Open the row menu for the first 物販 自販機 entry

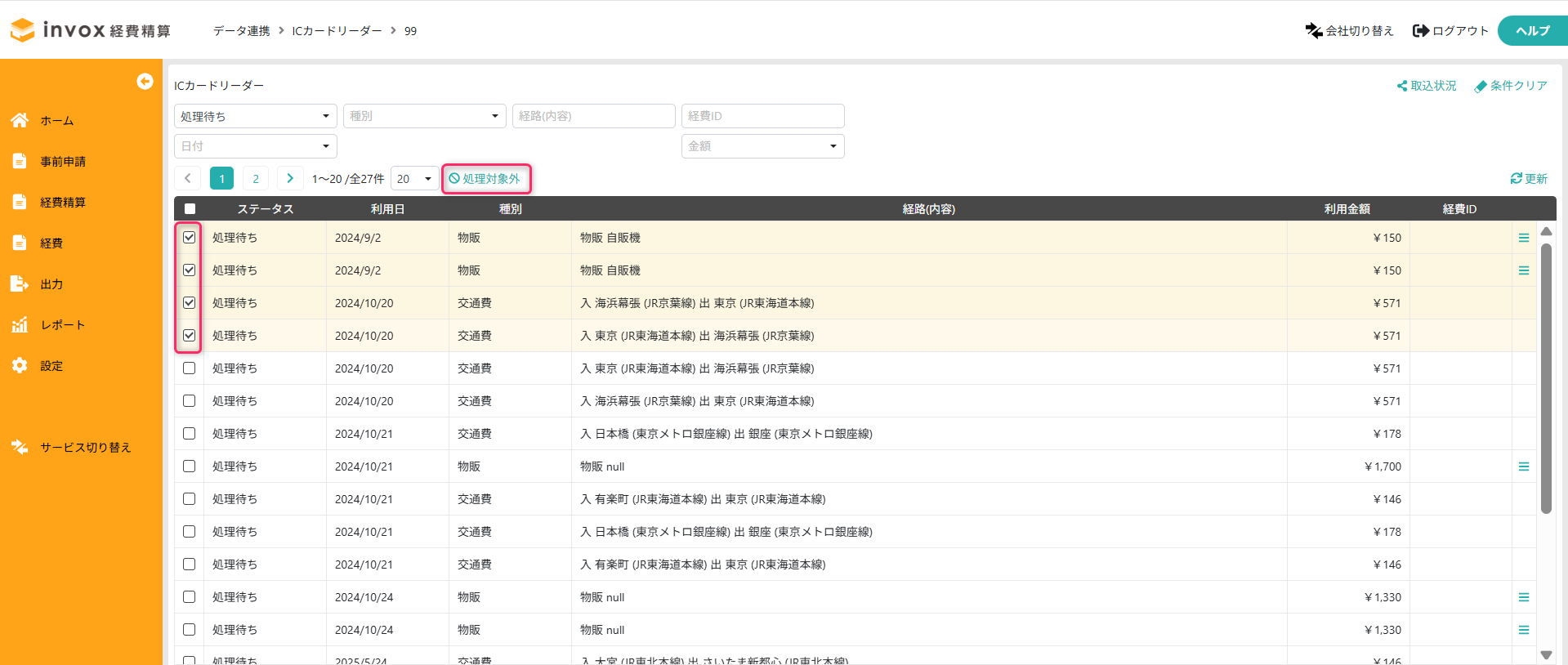pos(1523,238)
